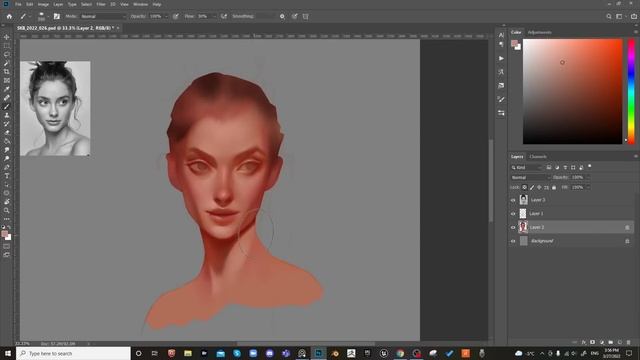
Task: Toggle lock all layer attributes
Action: coord(554,187)
